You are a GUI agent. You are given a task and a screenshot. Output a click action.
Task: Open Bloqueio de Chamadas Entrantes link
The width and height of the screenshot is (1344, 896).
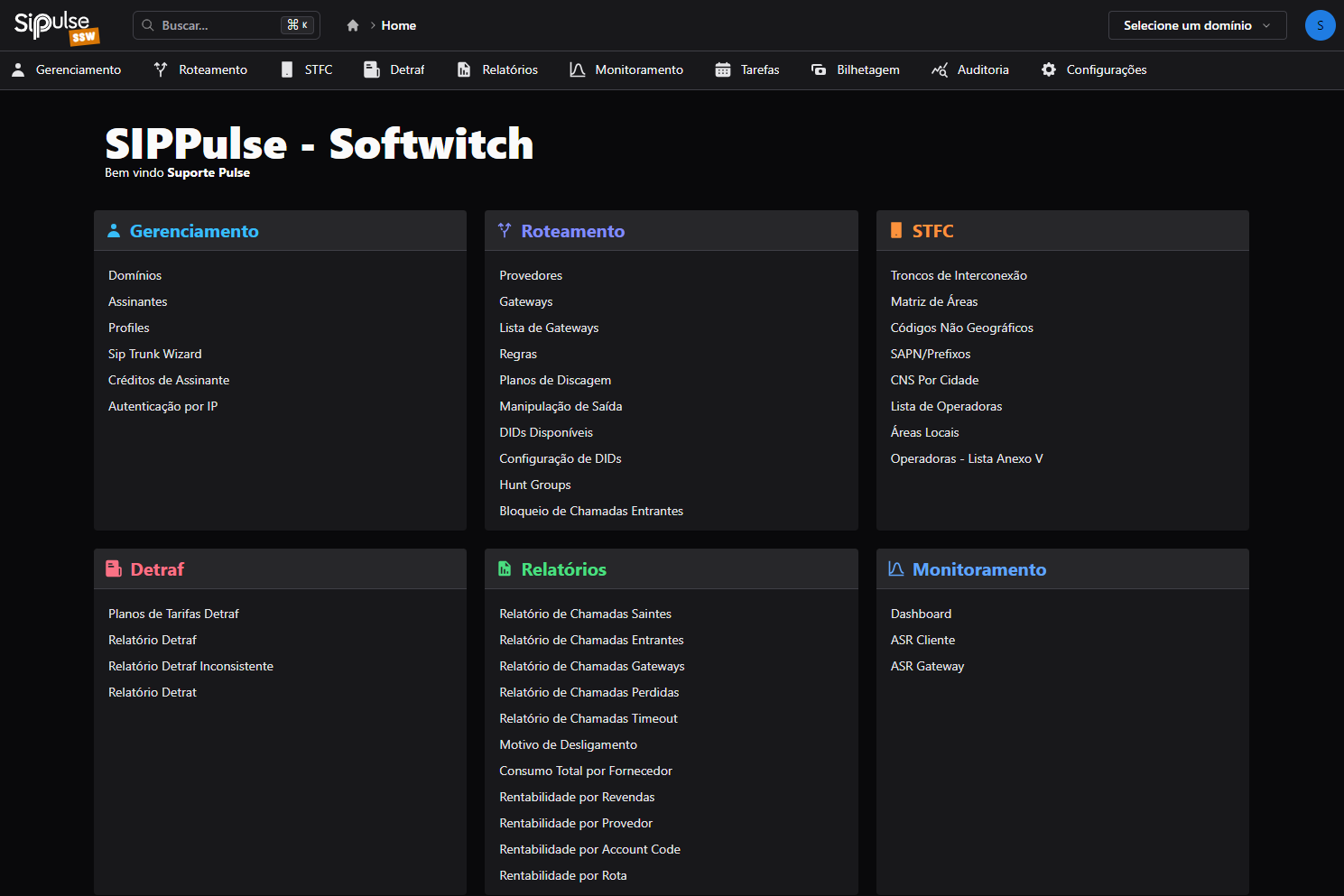pyautogui.click(x=591, y=511)
